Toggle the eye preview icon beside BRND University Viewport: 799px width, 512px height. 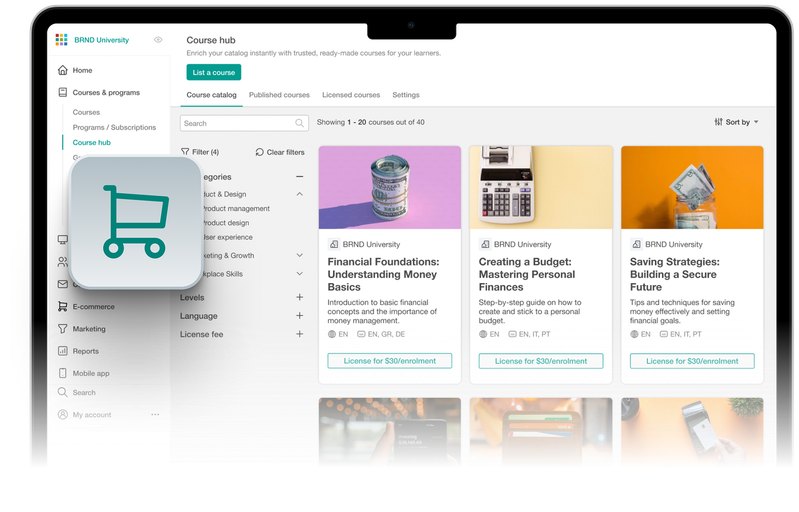(x=158, y=40)
